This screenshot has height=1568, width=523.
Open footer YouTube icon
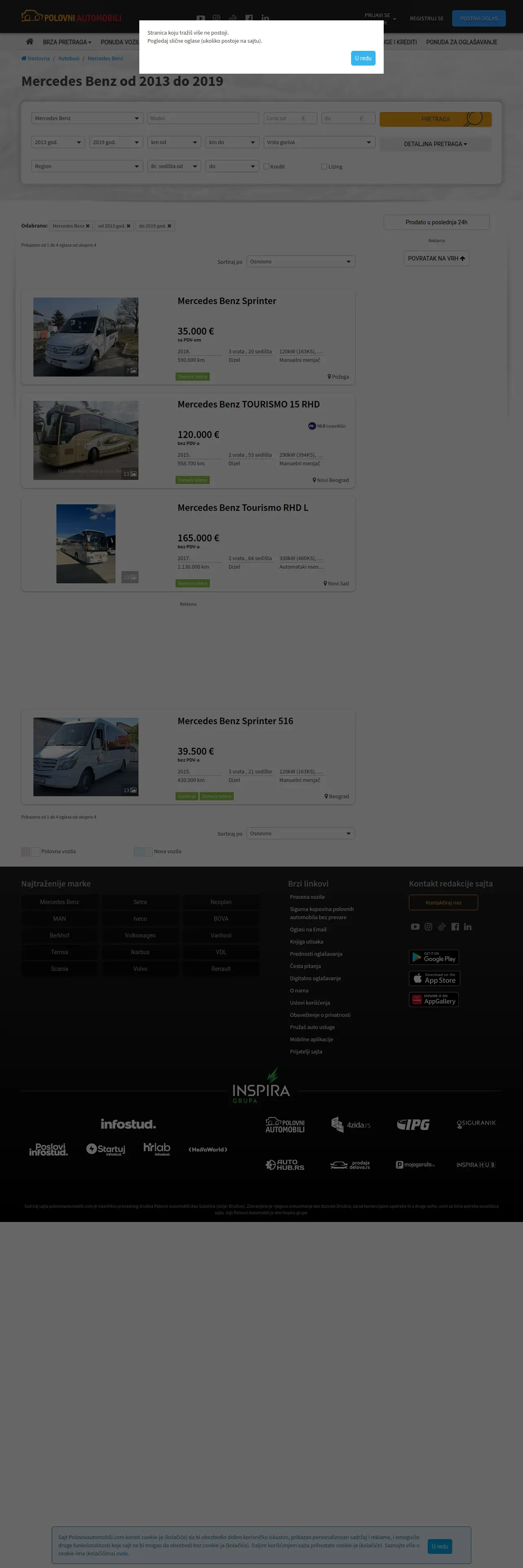(x=415, y=926)
